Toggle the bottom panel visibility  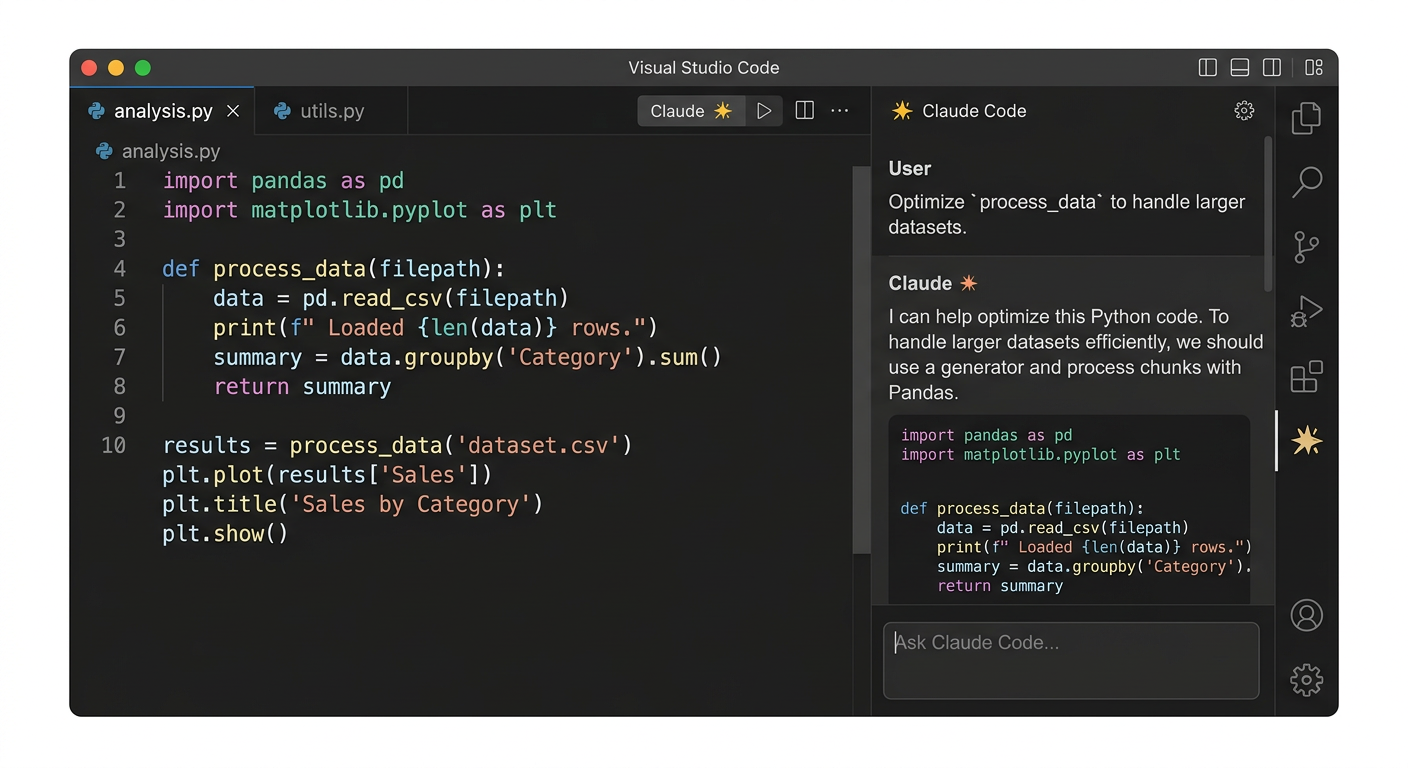click(1239, 67)
